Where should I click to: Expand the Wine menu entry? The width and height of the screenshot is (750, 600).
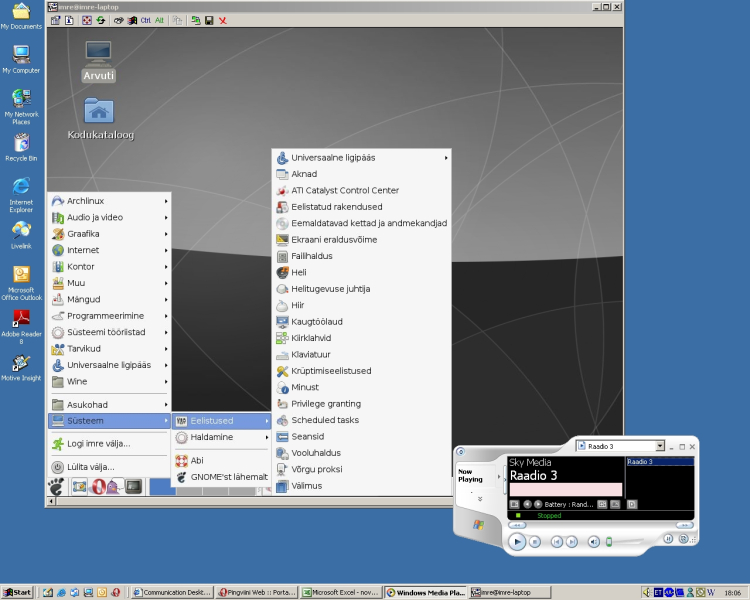click(110, 381)
